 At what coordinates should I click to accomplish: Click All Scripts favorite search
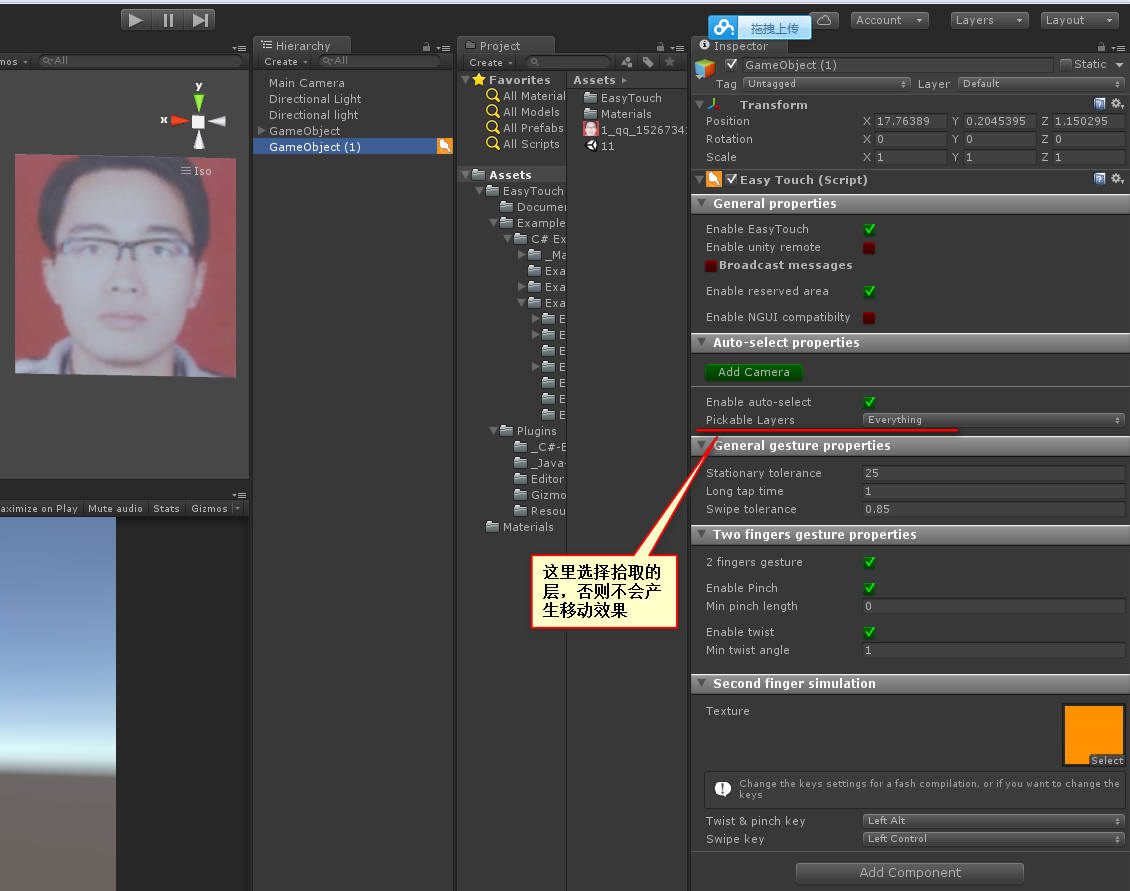pos(523,143)
